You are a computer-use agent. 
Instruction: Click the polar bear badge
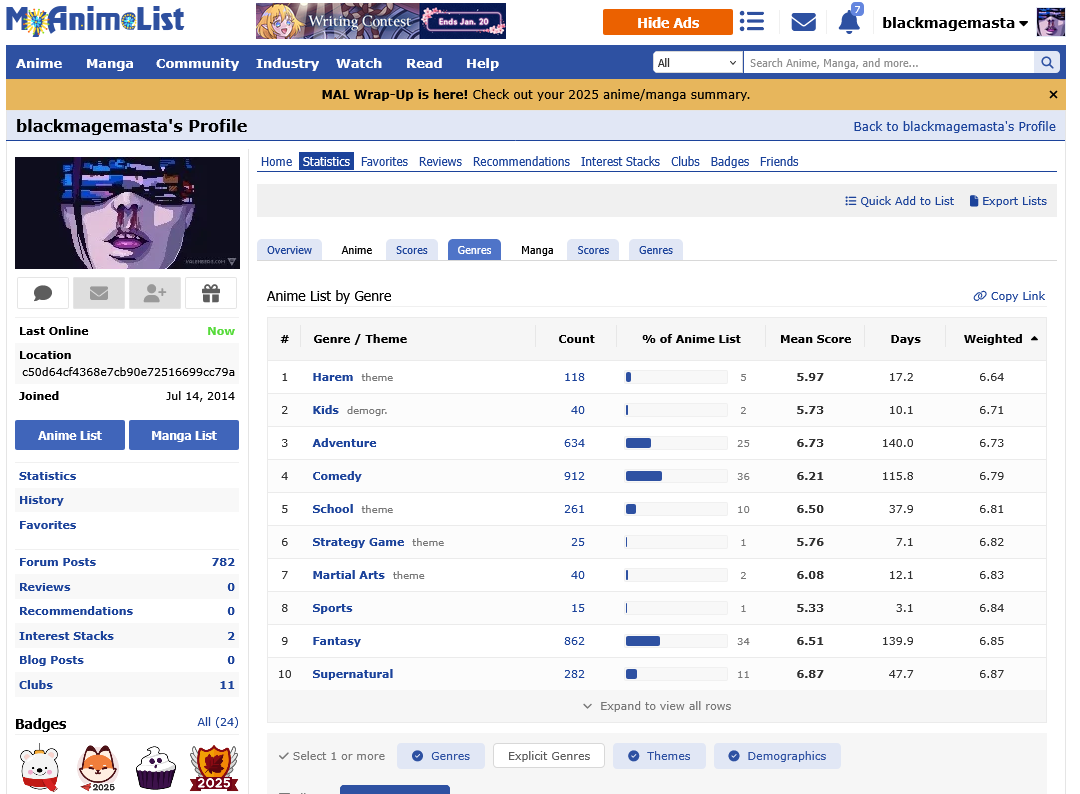(x=40, y=768)
